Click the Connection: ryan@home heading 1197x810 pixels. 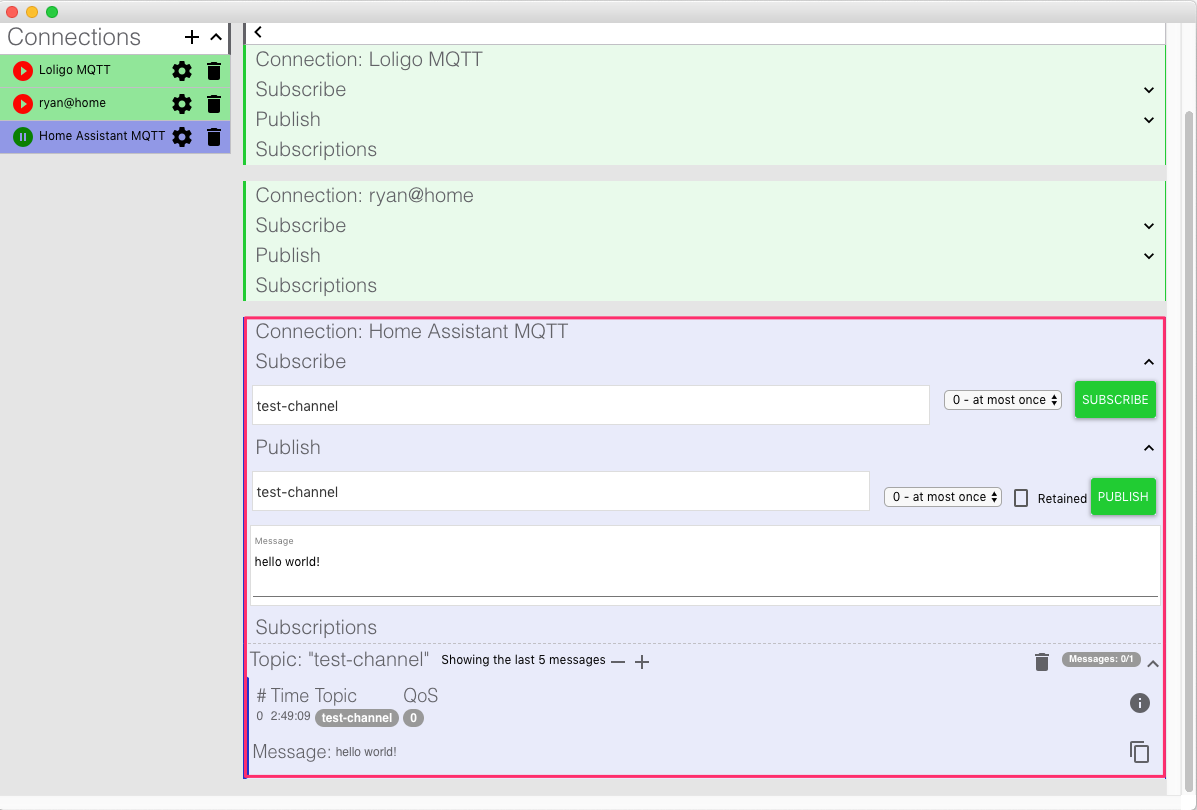point(364,195)
